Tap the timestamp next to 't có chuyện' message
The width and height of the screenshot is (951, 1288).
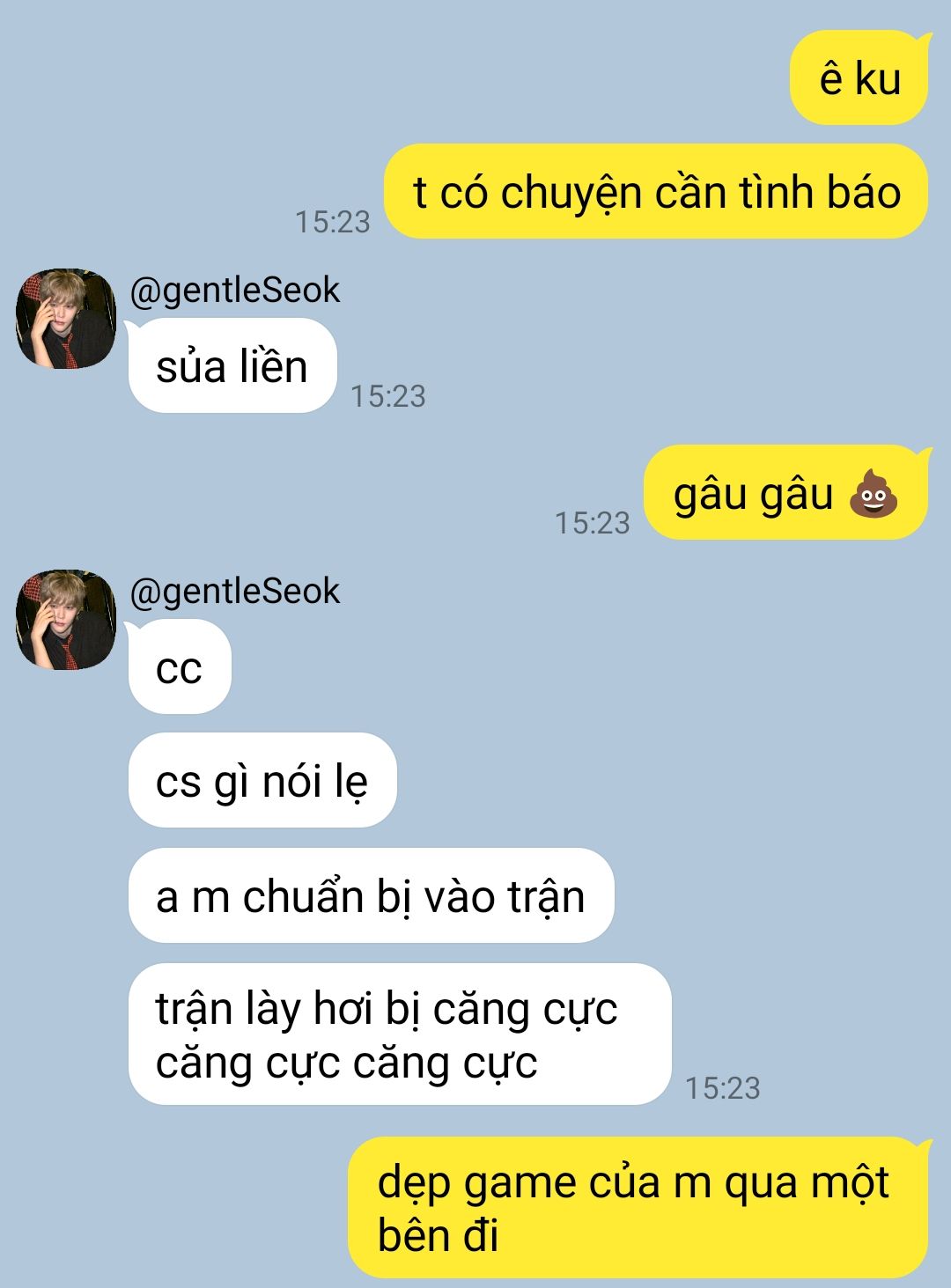coord(333,223)
